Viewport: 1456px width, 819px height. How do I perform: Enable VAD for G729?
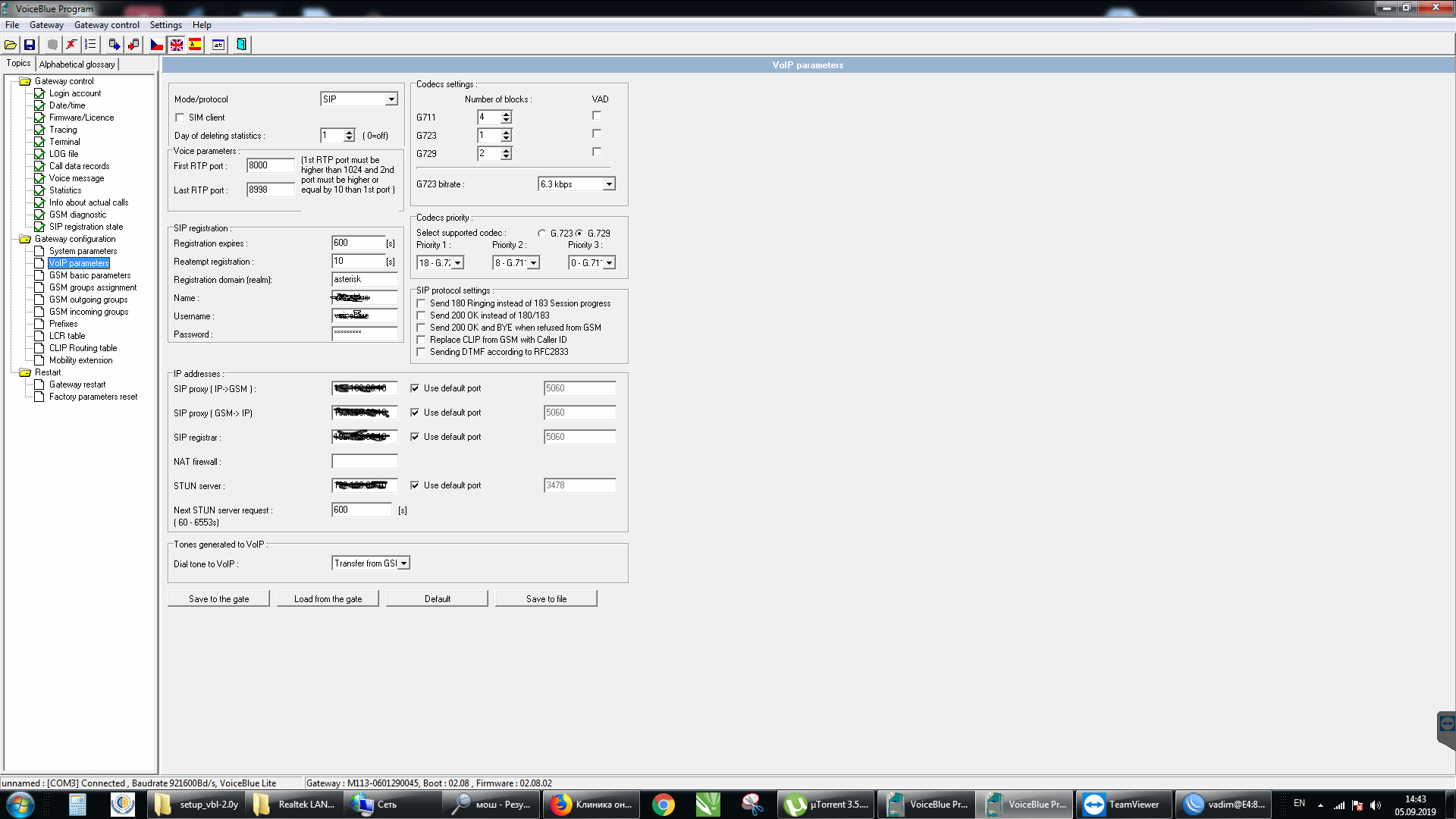coord(597,152)
